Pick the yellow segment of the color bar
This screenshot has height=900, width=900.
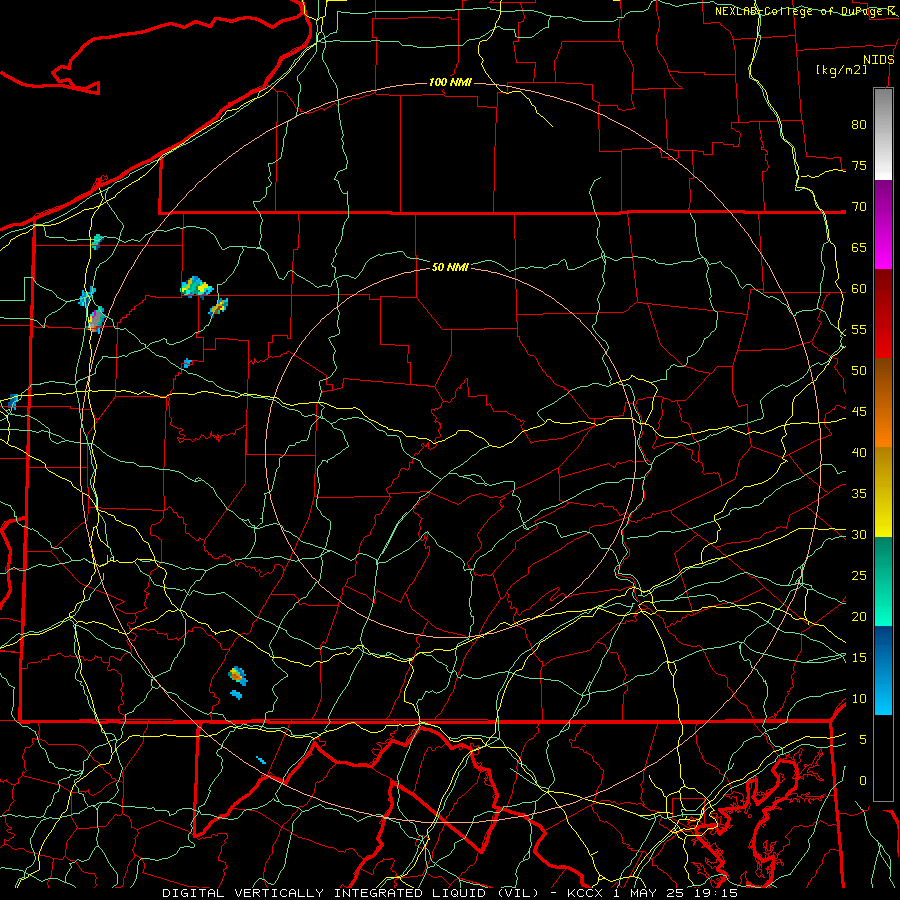[x=883, y=492]
